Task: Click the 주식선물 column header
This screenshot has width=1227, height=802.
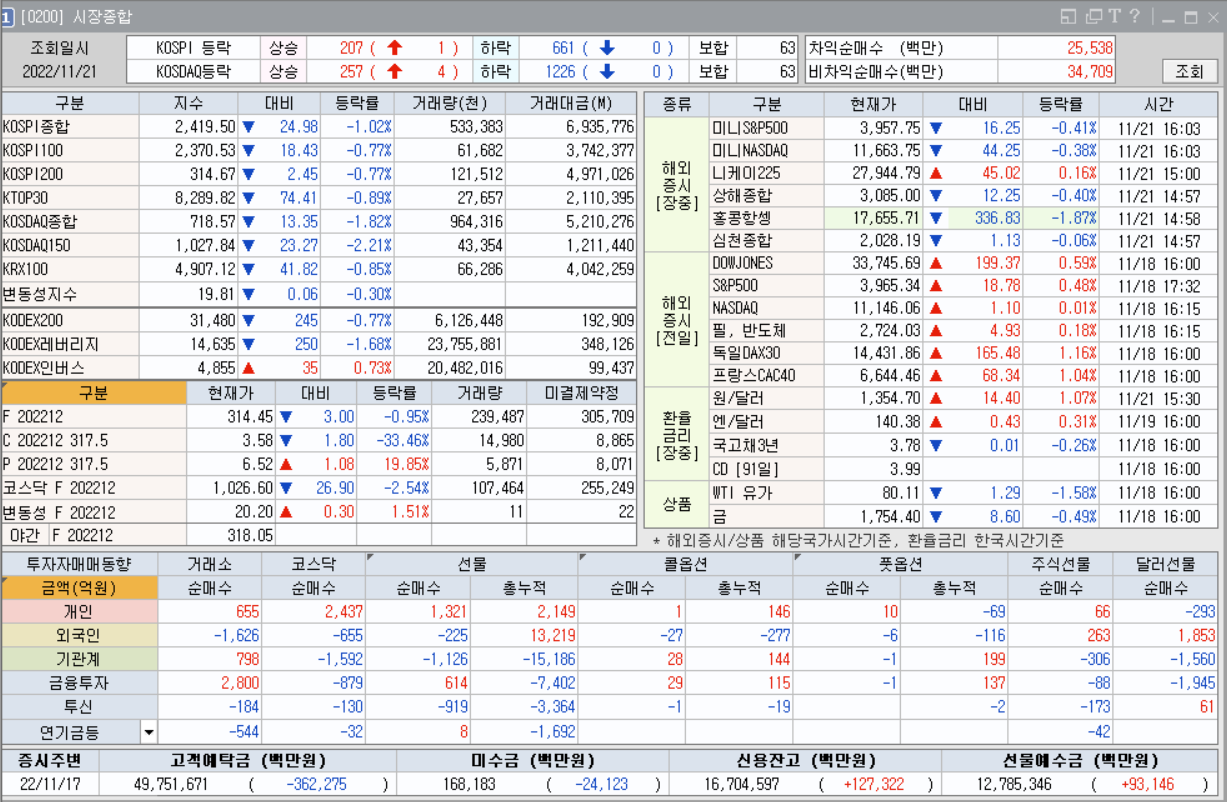Action: pyautogui.click(x=1060, y=564)
